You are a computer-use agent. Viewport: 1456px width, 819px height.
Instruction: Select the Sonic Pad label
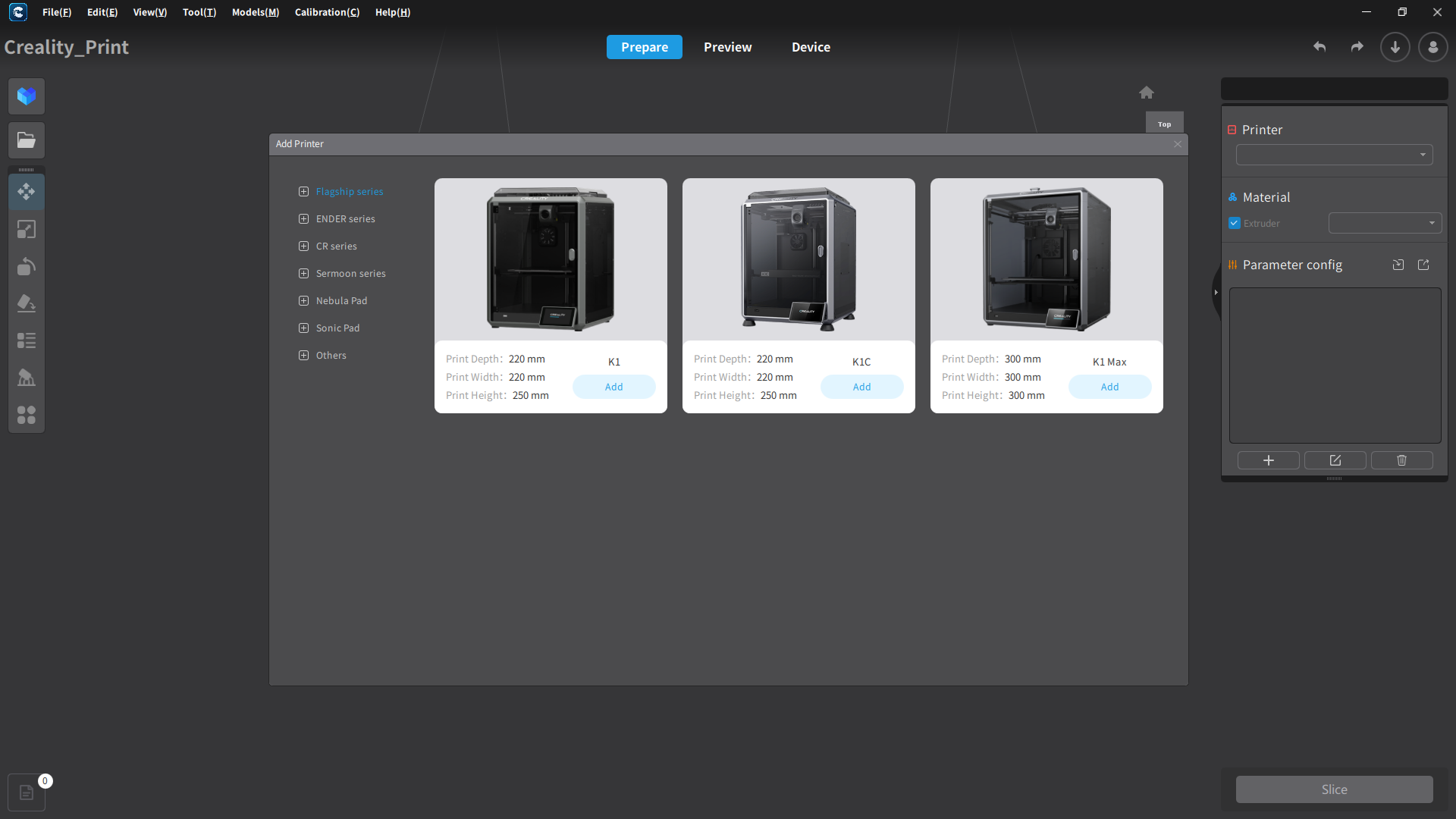tap(338, 328)
